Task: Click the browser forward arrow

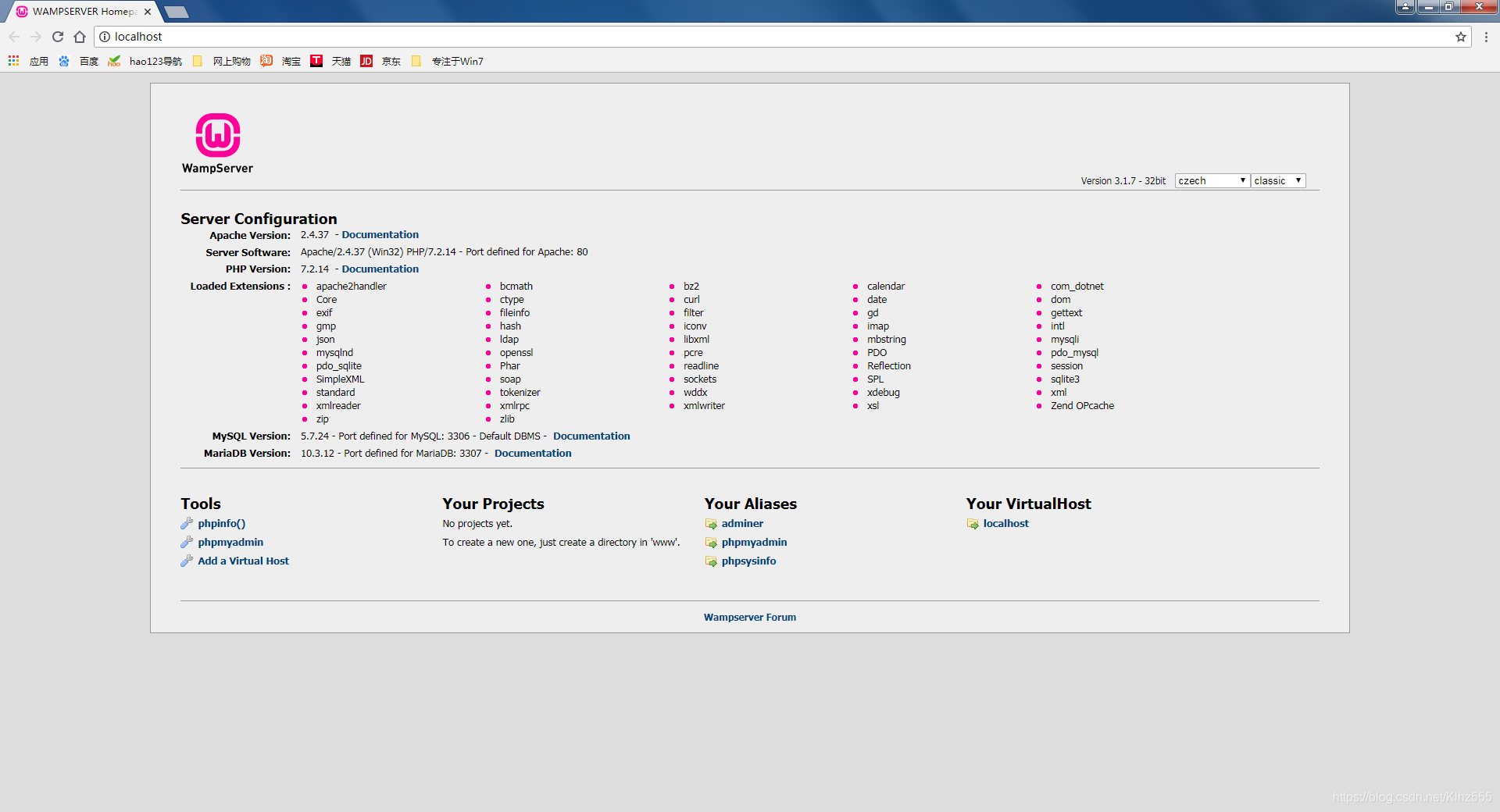Action: coord(36,37)
